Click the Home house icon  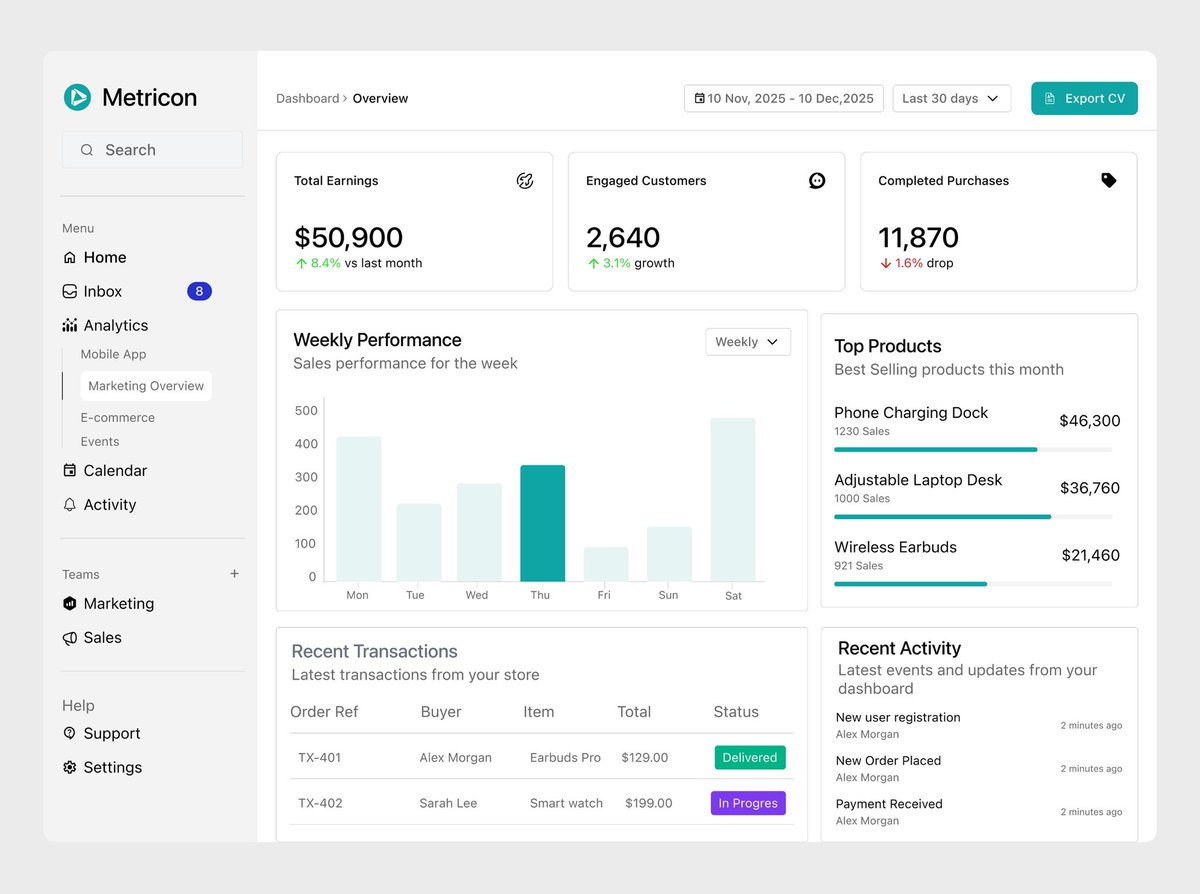tap(69, 258)
